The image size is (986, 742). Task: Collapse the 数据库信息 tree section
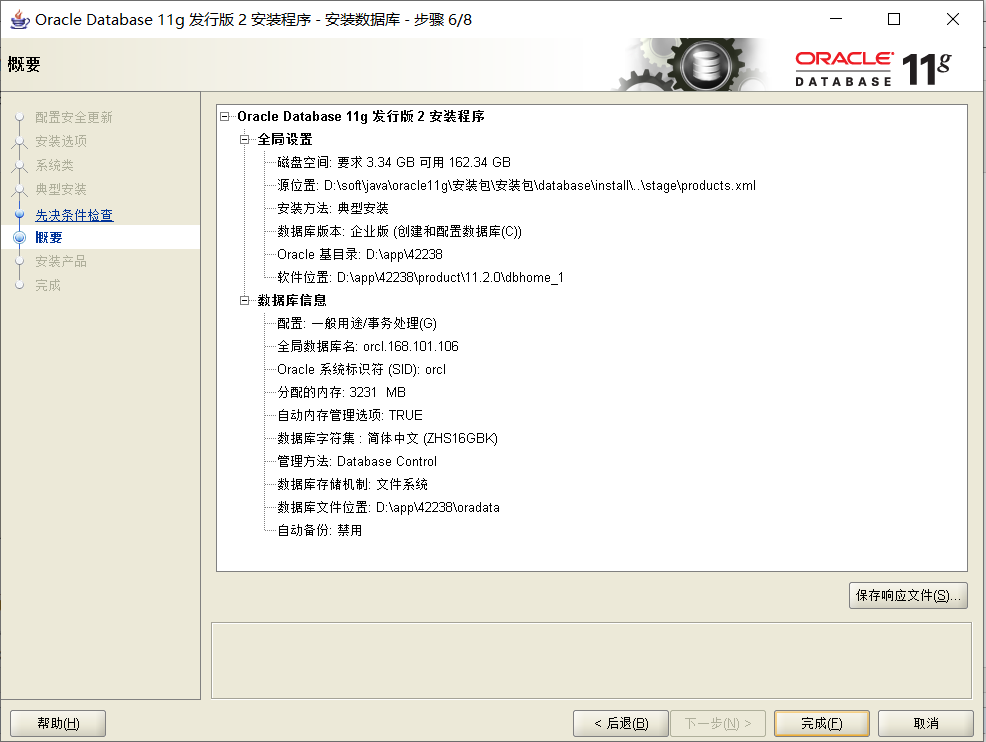click(x=245, y=301)
